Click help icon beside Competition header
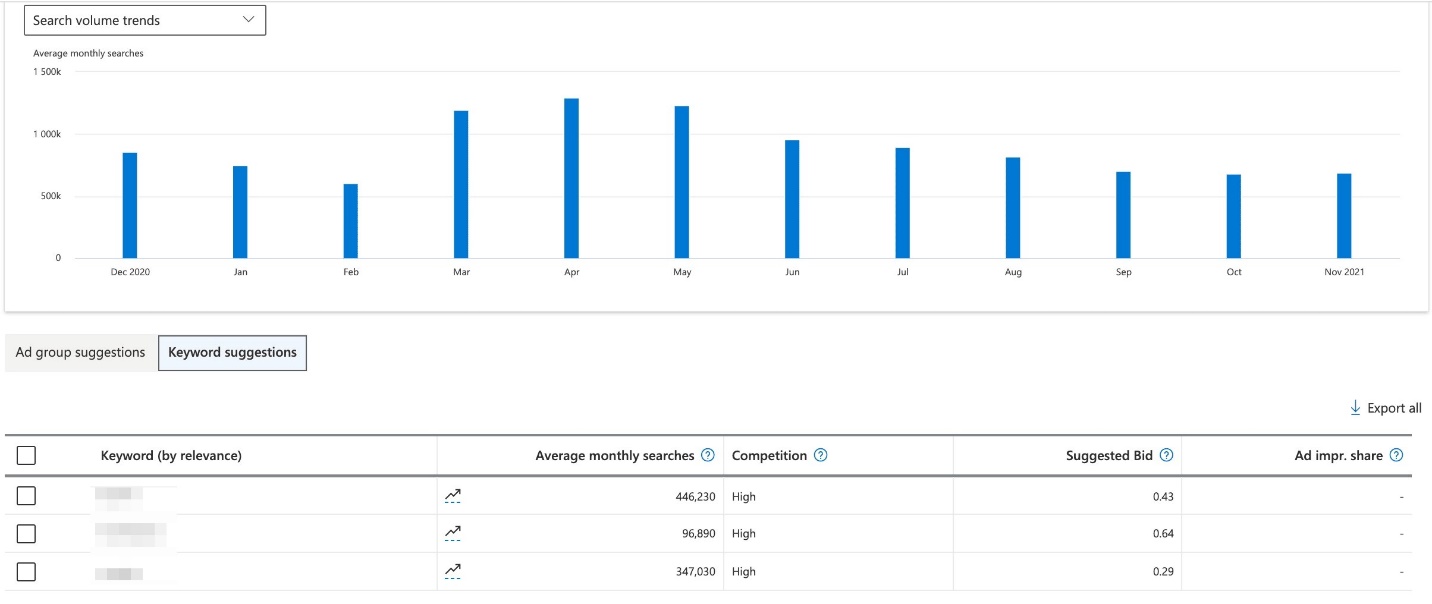The width and height of the screenshot is (1432, 604). (x=821, y=456)
